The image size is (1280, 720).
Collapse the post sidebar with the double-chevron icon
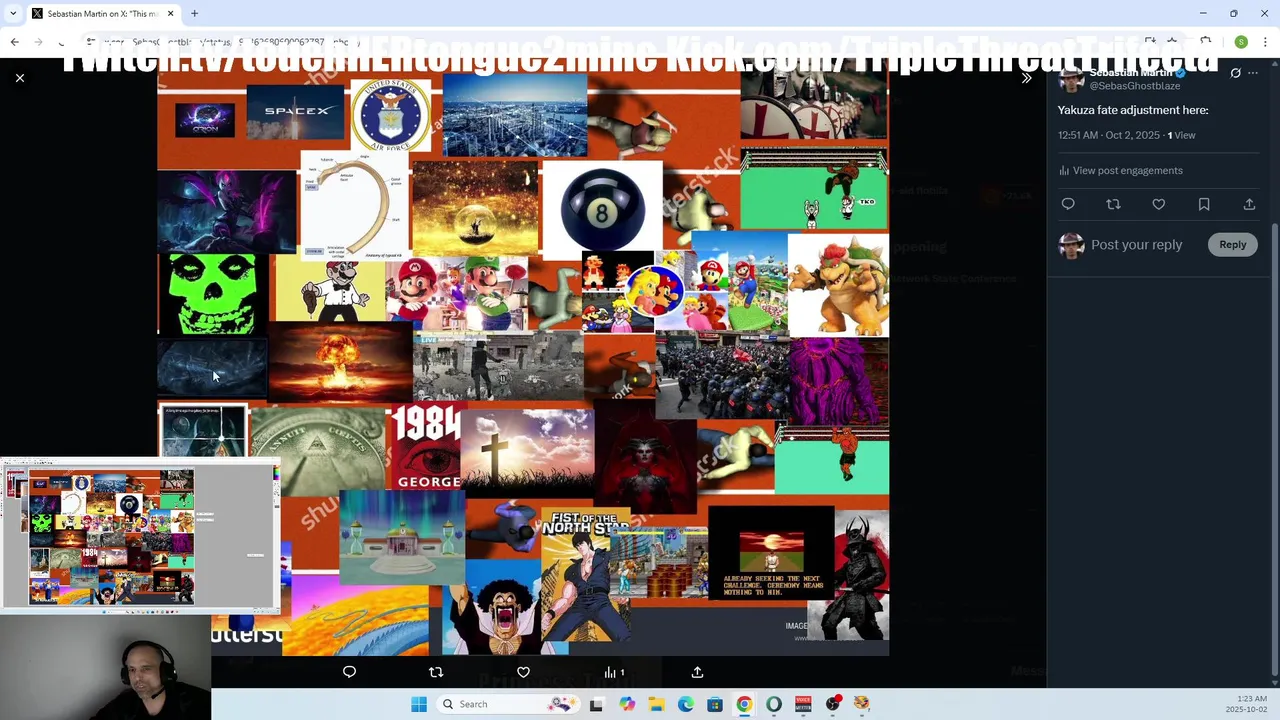pos(1026,78)
